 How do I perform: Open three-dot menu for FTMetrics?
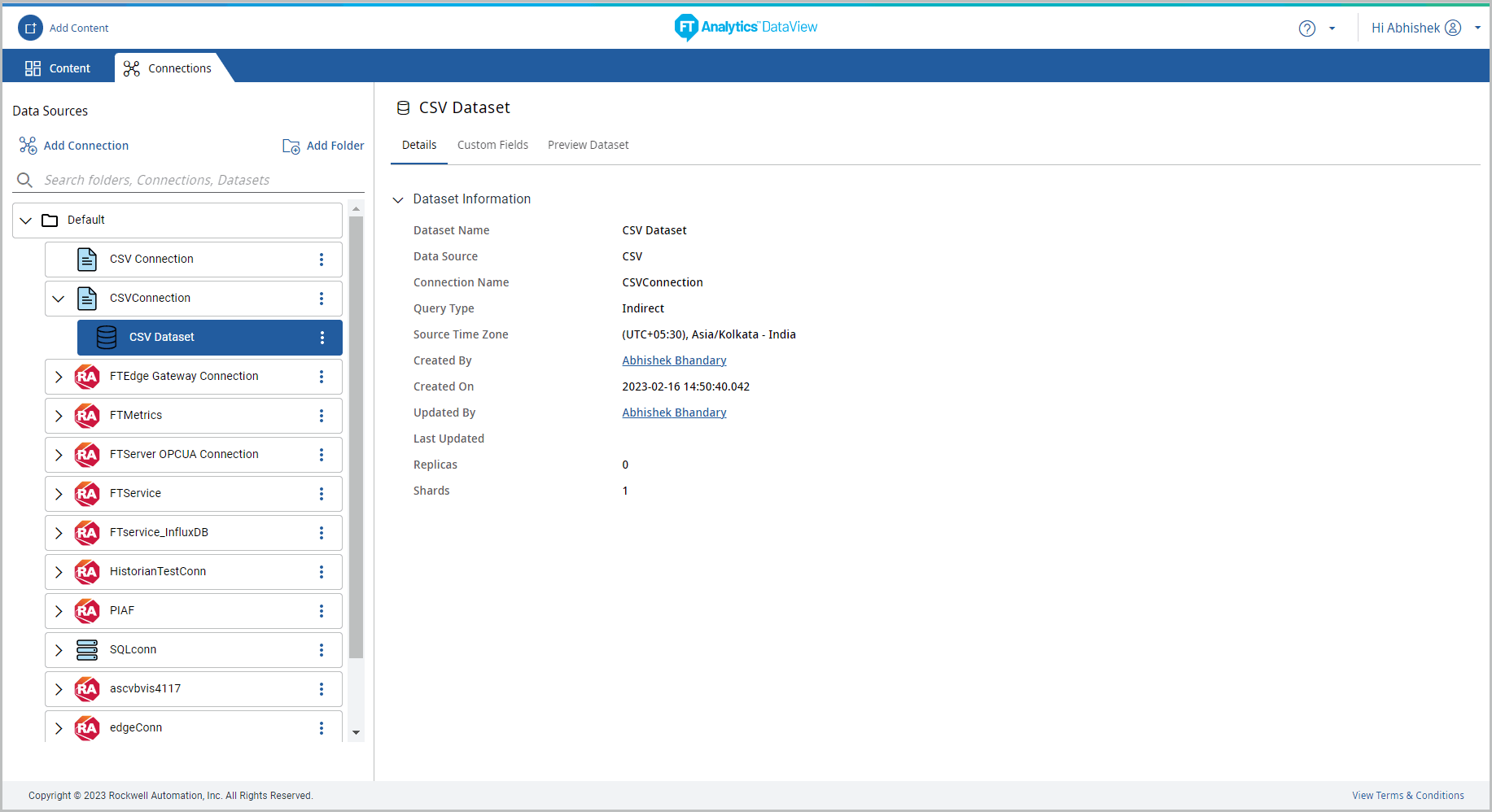pyautogui.click(x=322, y=416)
